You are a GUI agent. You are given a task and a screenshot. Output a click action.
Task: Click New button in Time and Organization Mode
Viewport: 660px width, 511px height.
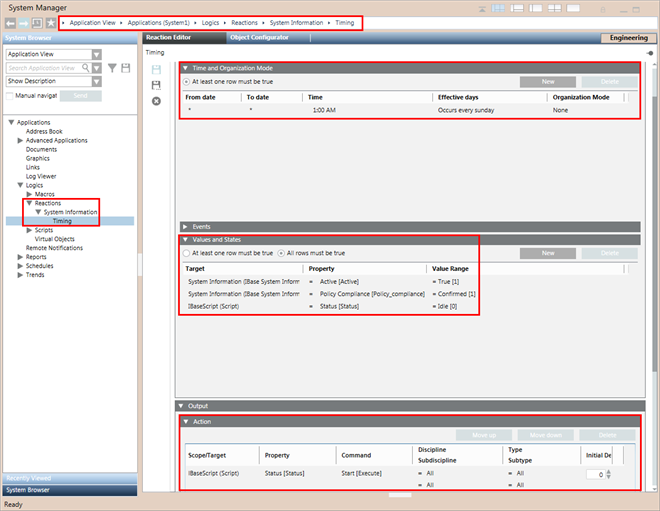tap(545, 81)
